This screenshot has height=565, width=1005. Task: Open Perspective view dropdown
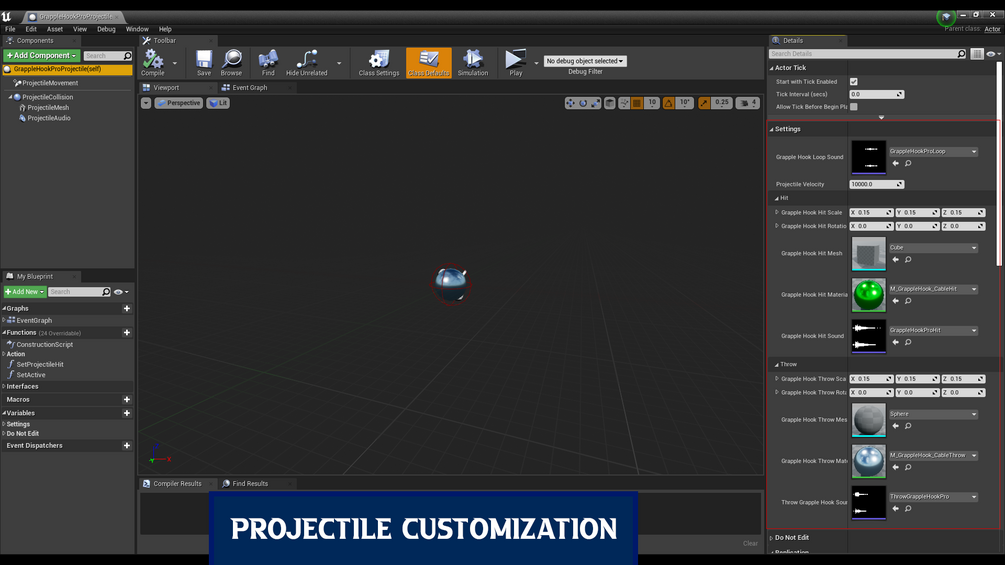179,103
